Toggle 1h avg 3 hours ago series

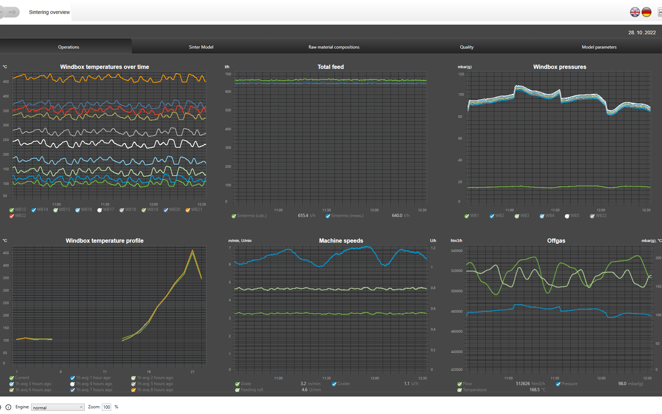12,384
